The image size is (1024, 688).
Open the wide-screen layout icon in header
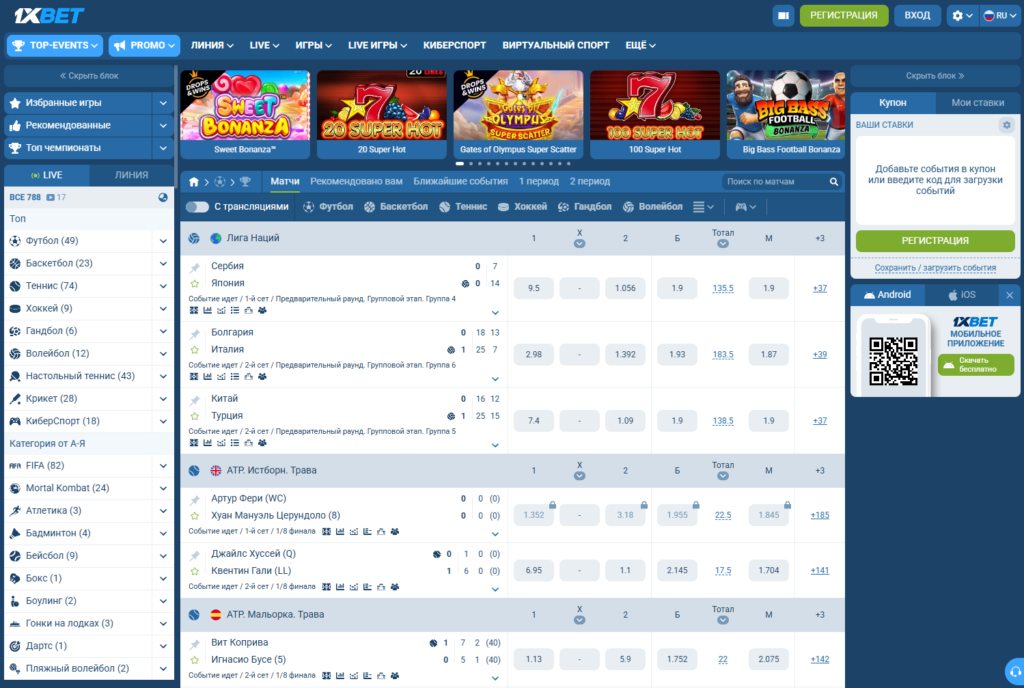pyautogui.click(x=783, y=16)
